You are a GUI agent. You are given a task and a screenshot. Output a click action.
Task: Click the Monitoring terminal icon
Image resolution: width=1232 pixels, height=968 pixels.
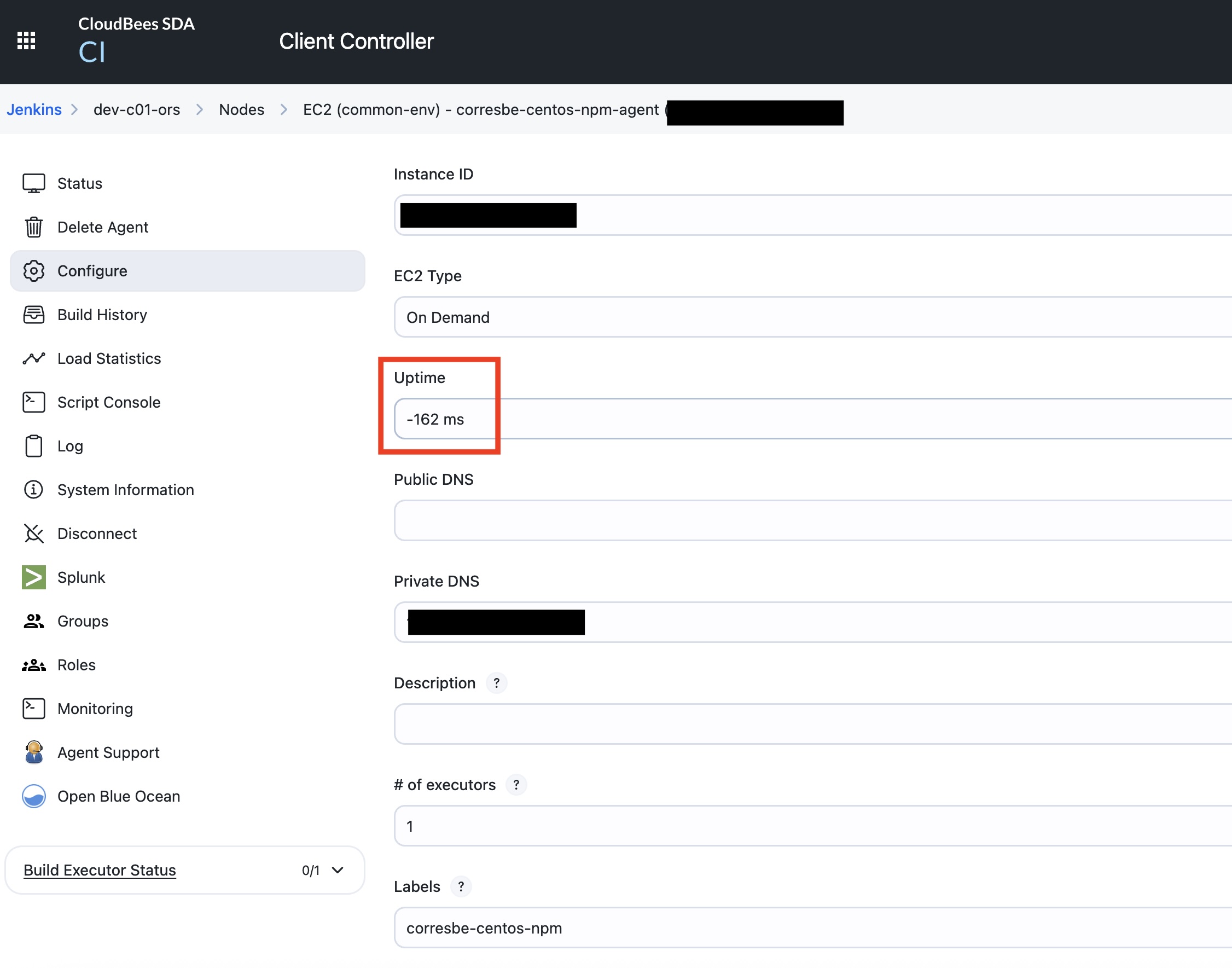33,709
